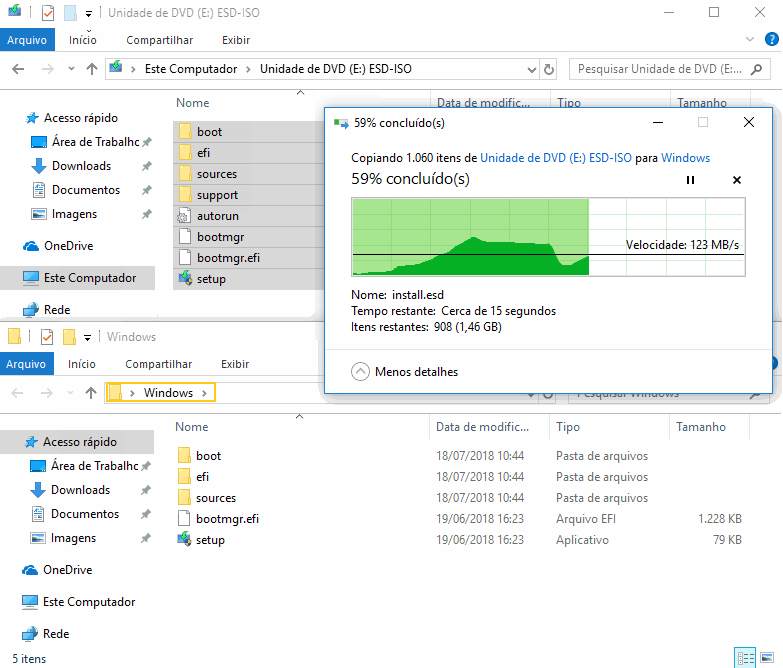Click the search magnifier icon in DVD window
Viewport: 783px width, 668px height.
pos(757,69)
